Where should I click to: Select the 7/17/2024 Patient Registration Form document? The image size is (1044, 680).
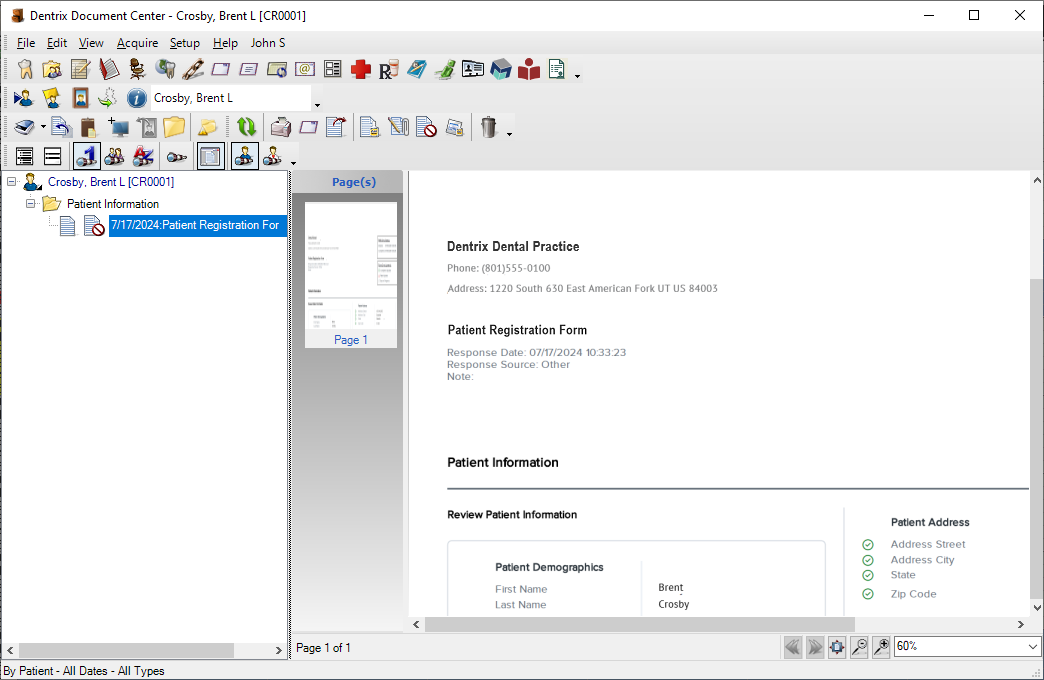tap(196, 226)
